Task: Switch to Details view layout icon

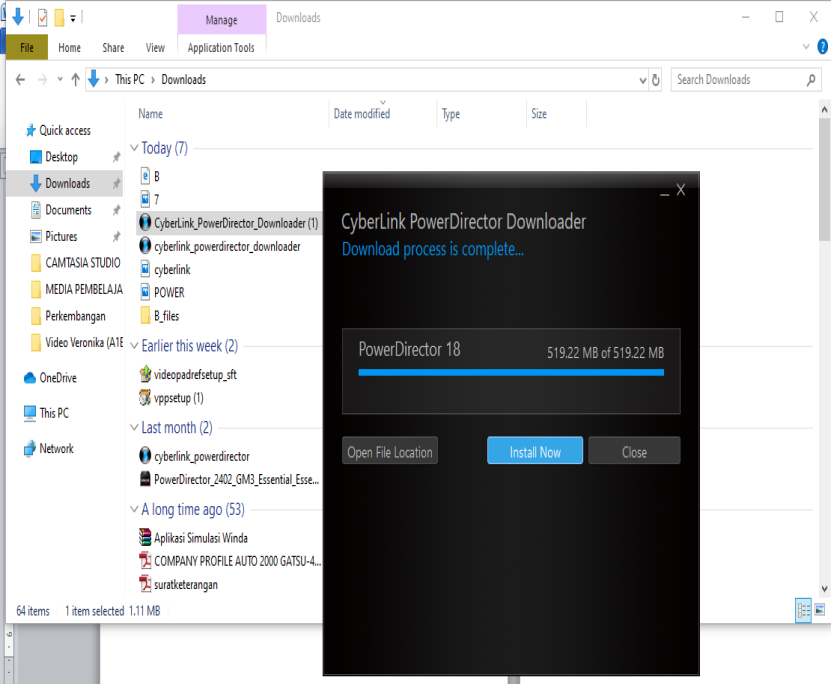Action: coord(803,610)
